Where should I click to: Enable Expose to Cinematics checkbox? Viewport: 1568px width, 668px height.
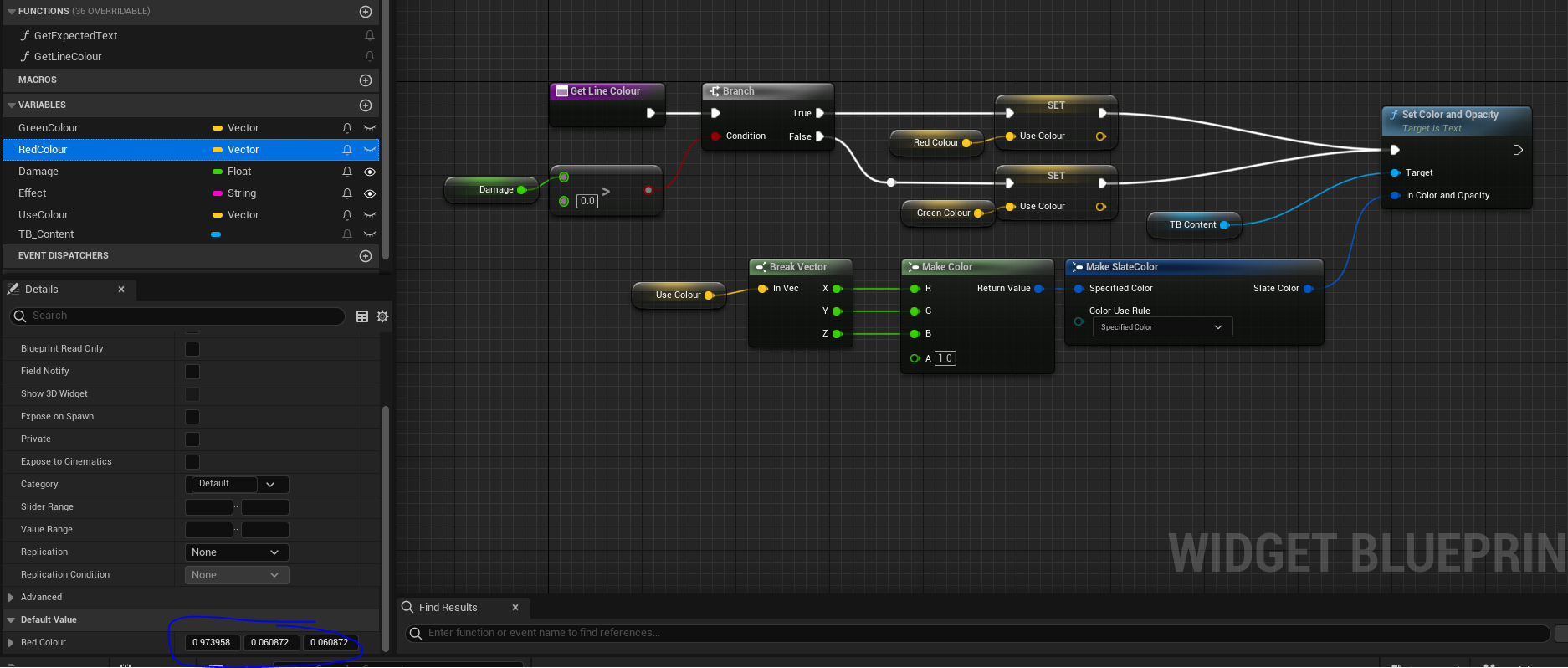[192, 462]
